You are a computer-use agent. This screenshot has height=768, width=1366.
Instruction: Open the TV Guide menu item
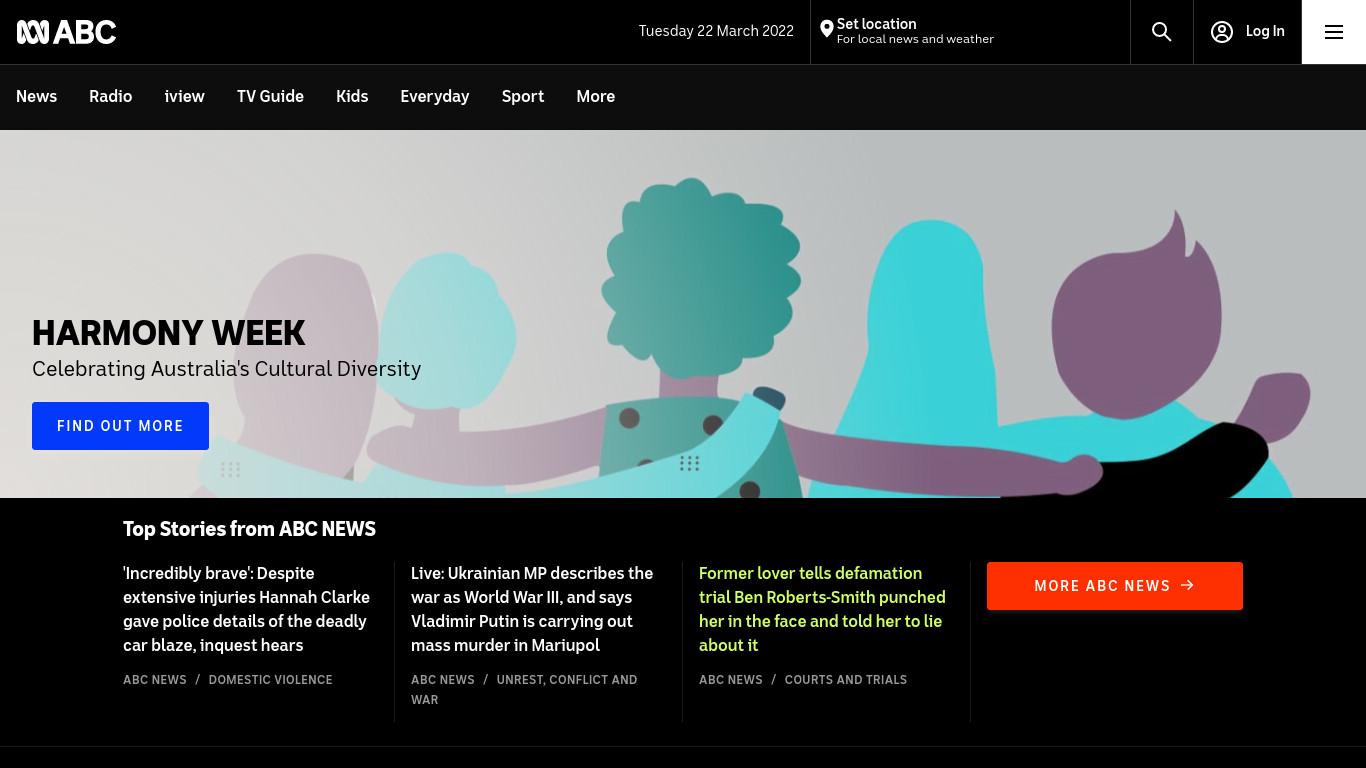(x=270, y=97)
